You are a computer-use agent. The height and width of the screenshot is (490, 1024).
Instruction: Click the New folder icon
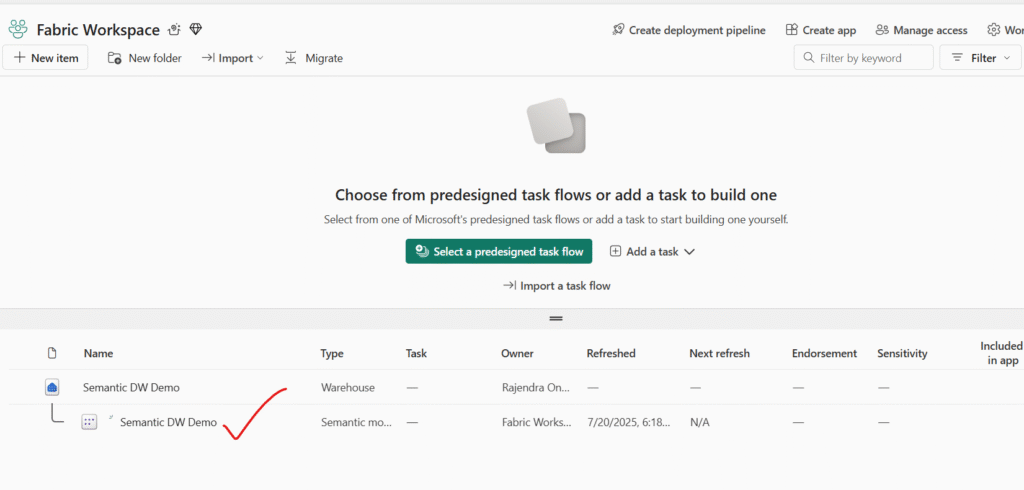point(114,58)
